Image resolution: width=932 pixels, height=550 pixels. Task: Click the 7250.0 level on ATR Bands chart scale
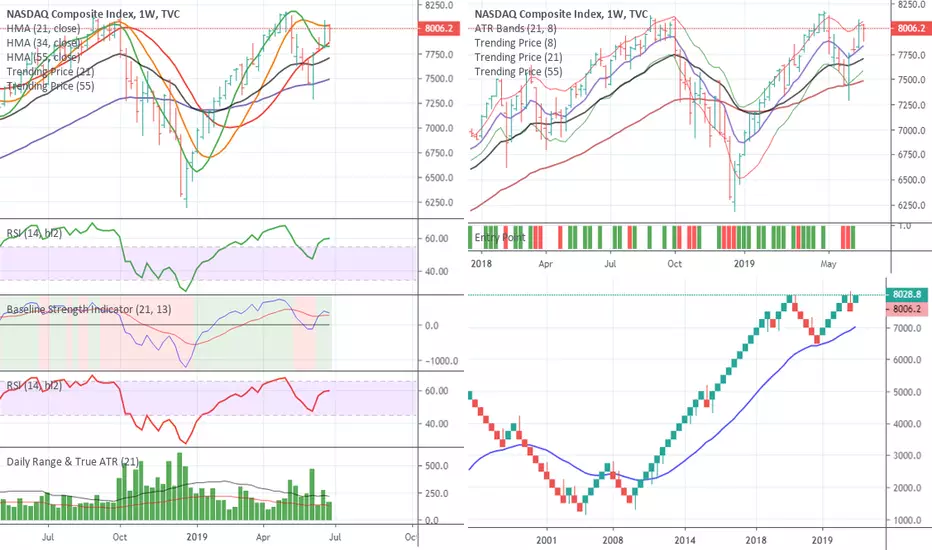(911, 105)
